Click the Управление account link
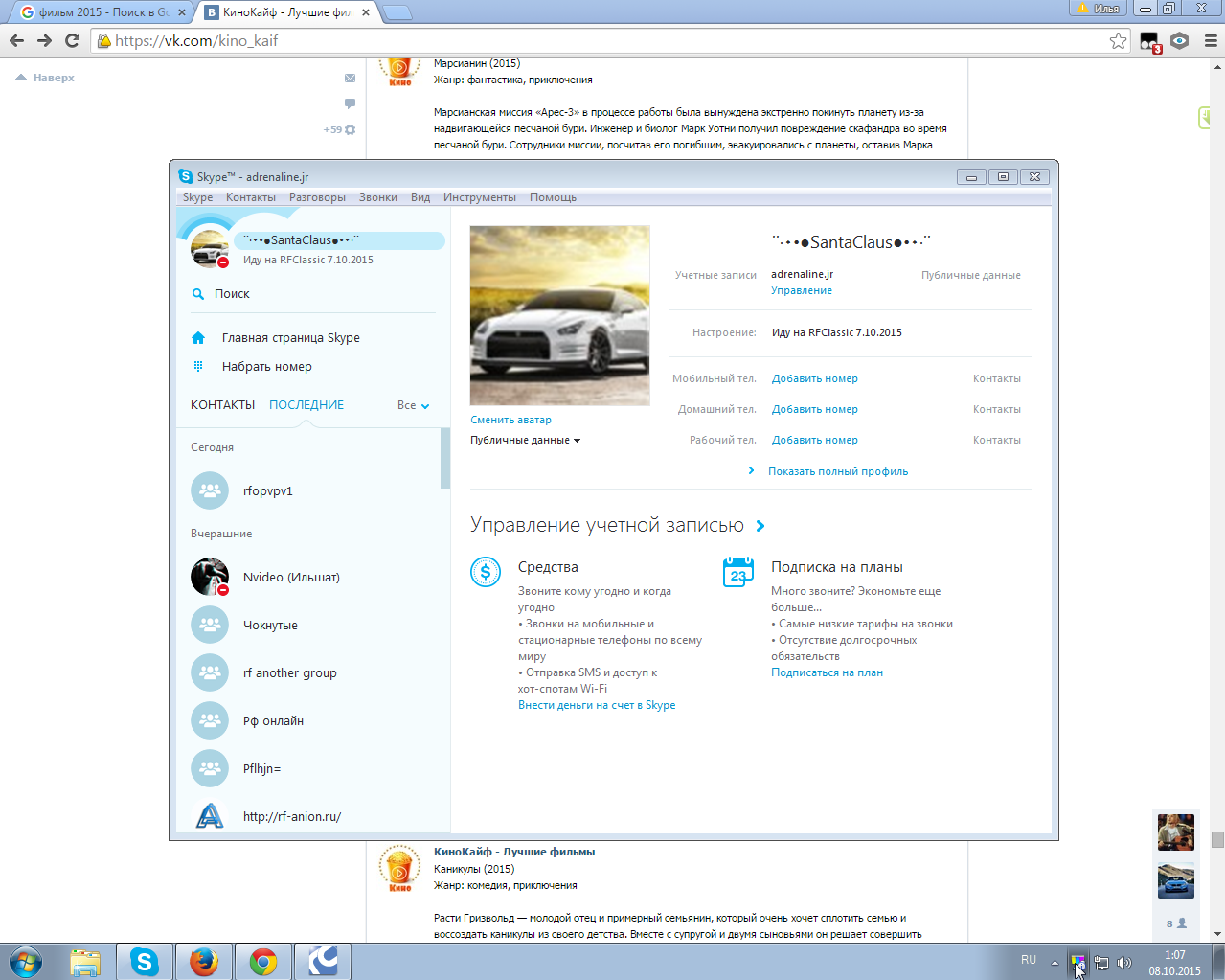This screenshot has width=1225, height=980. coord(802,290)
